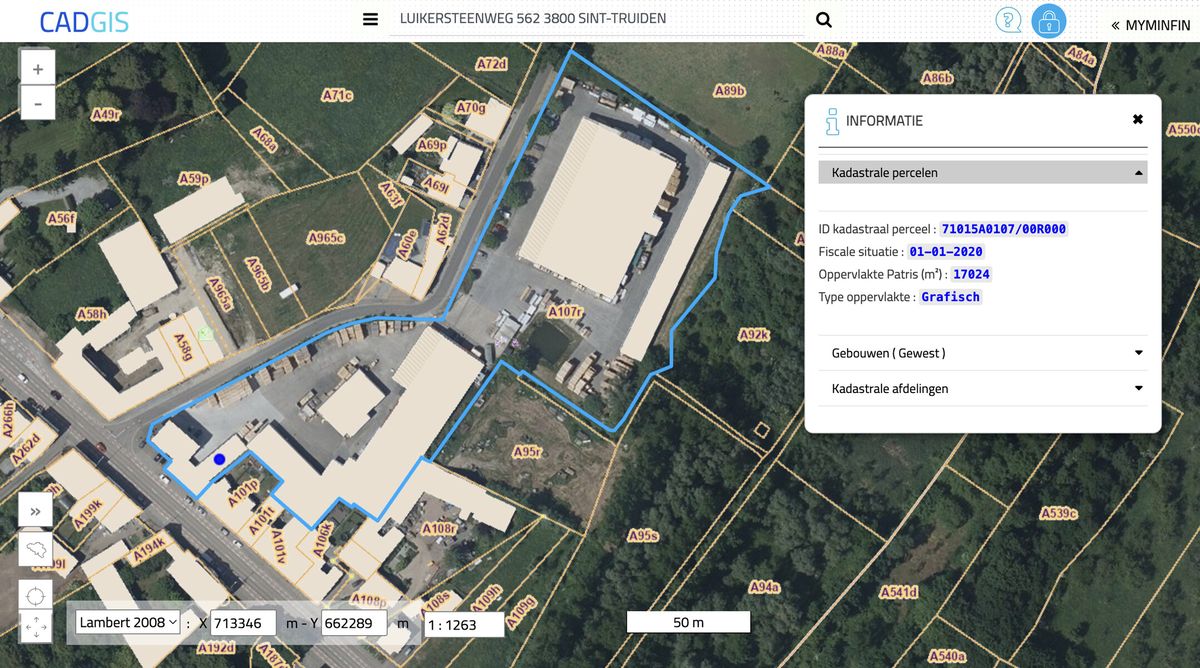This screenshot has width=1200, height=668.
Task: Expand the Kadastrale afdelingen section
Action: click(x=982, y=388)
